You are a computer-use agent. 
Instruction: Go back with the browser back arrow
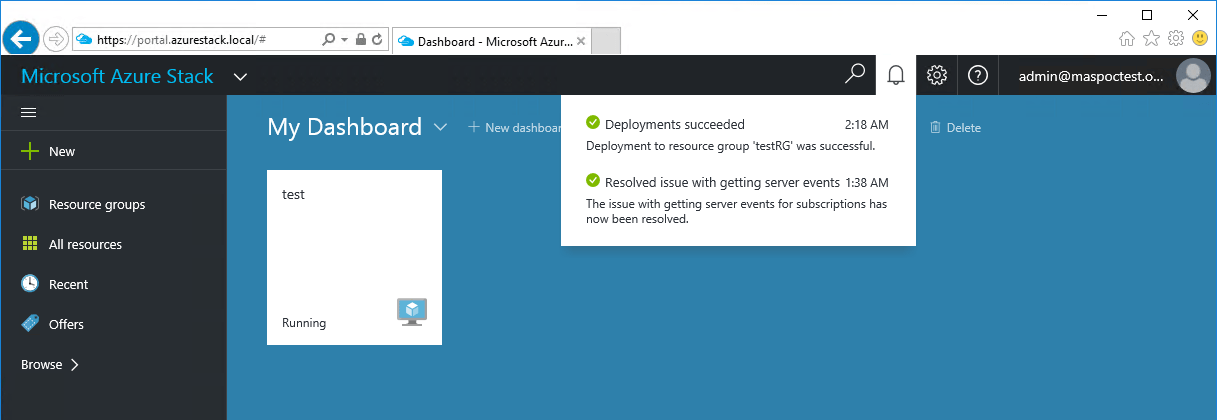(21, 39)
